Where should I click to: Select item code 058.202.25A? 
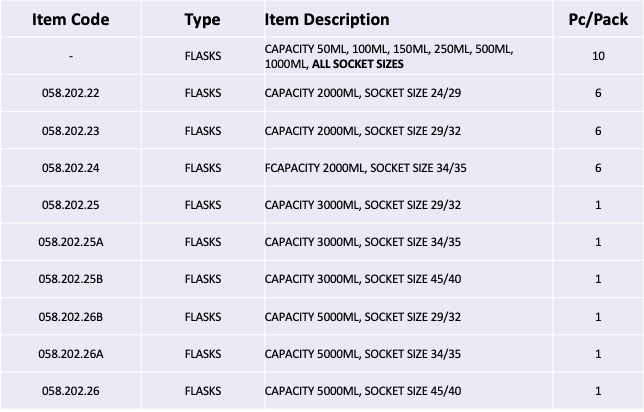(70, 242)
